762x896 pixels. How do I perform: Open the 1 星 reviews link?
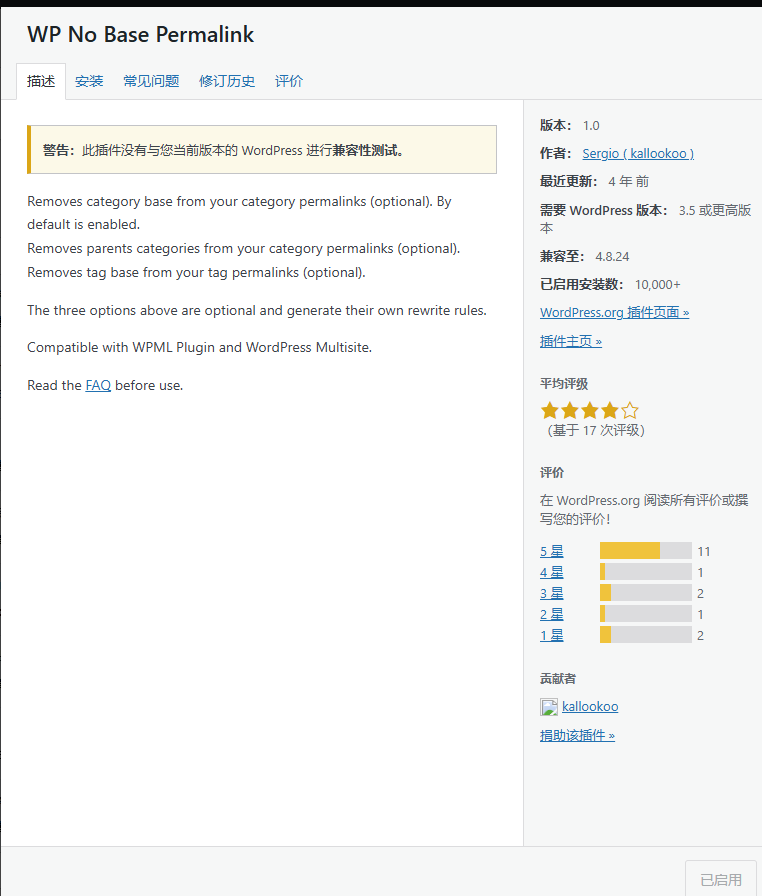tap(552, 635)
